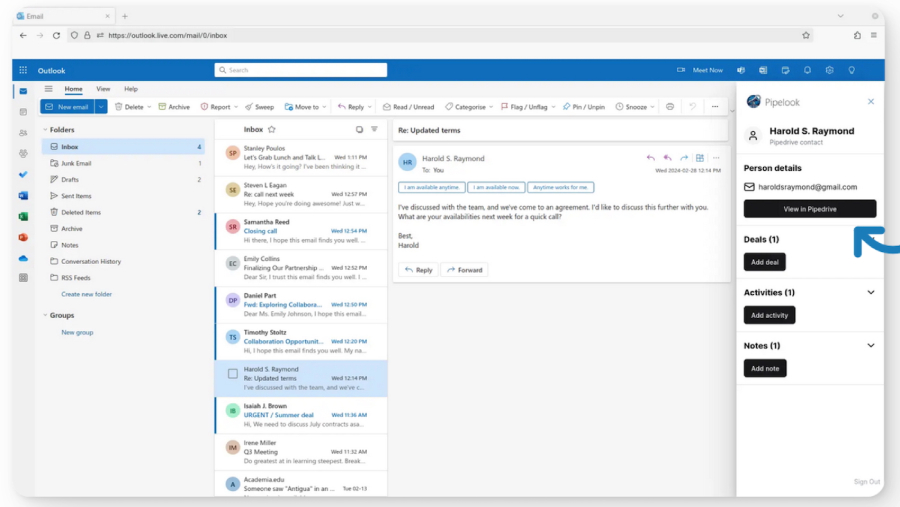Click the Print icon in toolbar

pos(670,107)
